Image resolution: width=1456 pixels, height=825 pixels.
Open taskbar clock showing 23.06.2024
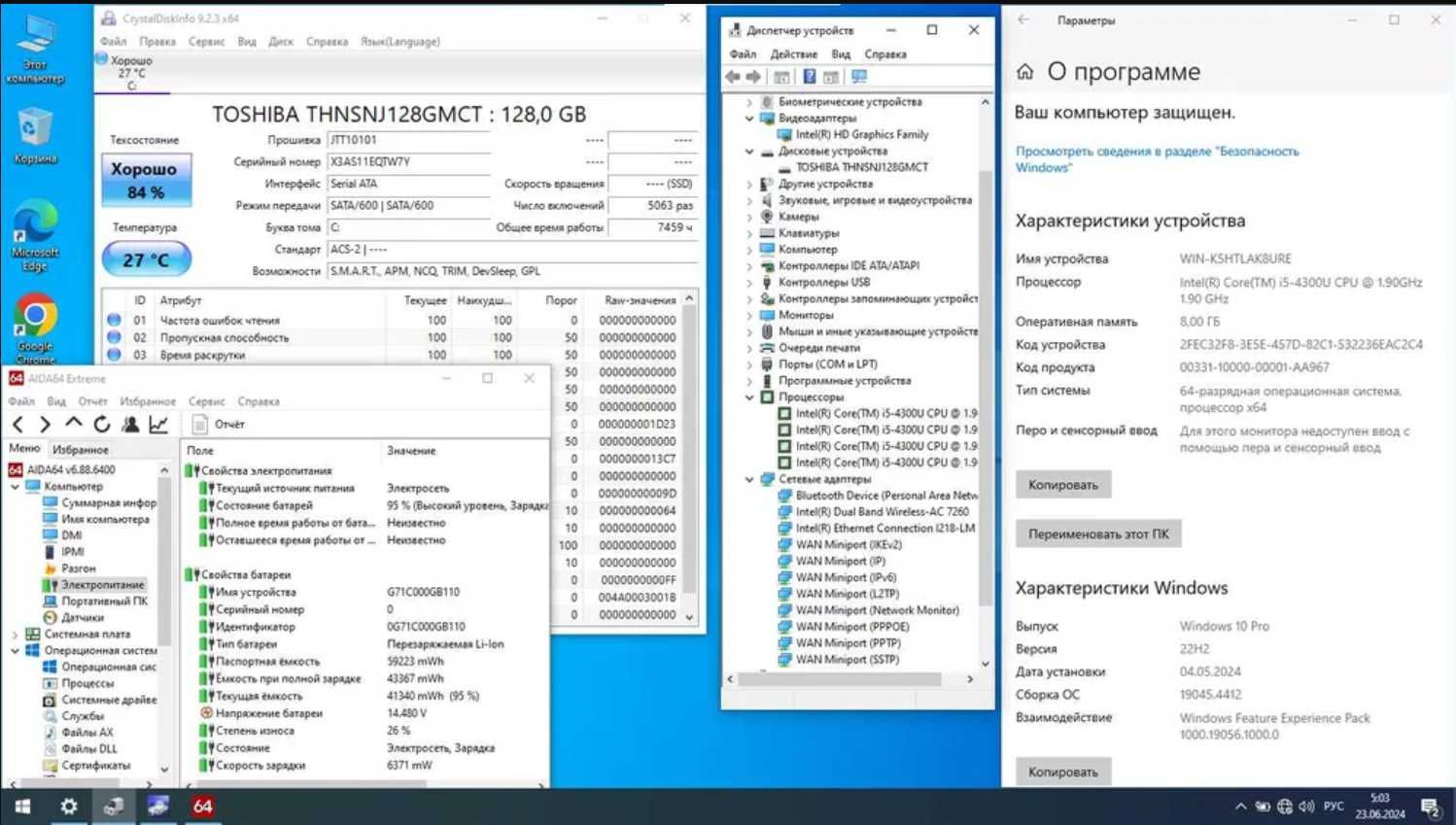pyautogui.click(x=1380, y=806)
